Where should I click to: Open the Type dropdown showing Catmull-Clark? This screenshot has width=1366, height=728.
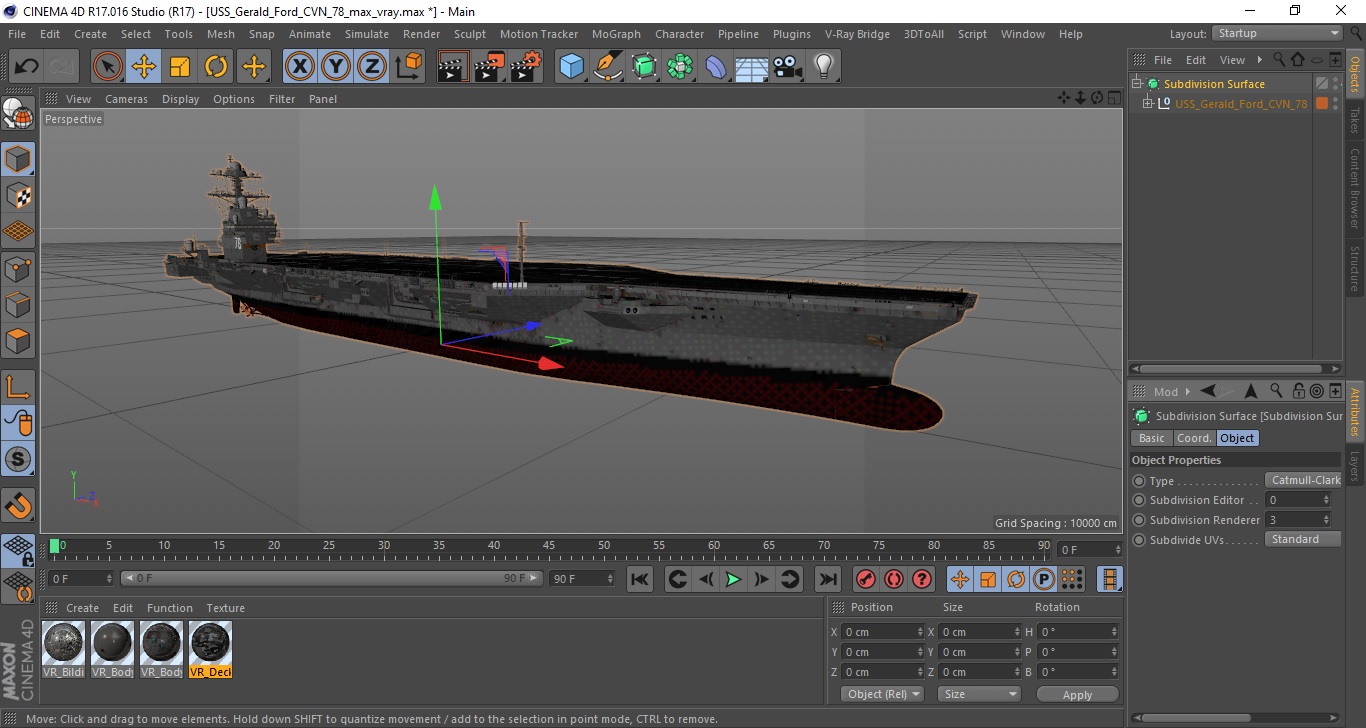pos(1303,480)
